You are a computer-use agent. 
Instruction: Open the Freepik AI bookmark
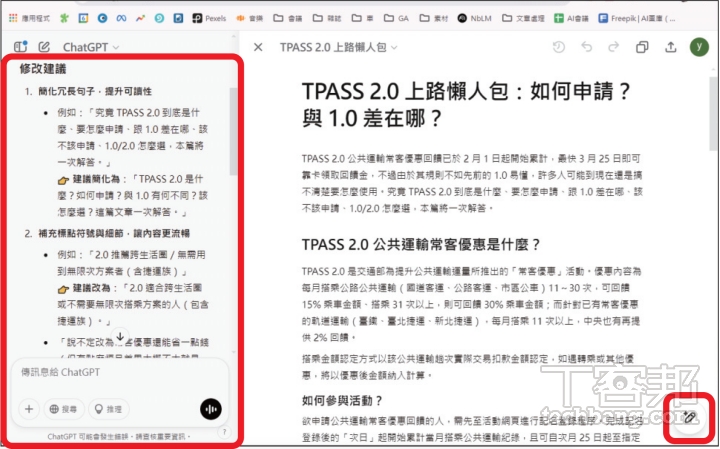point(637,18)
